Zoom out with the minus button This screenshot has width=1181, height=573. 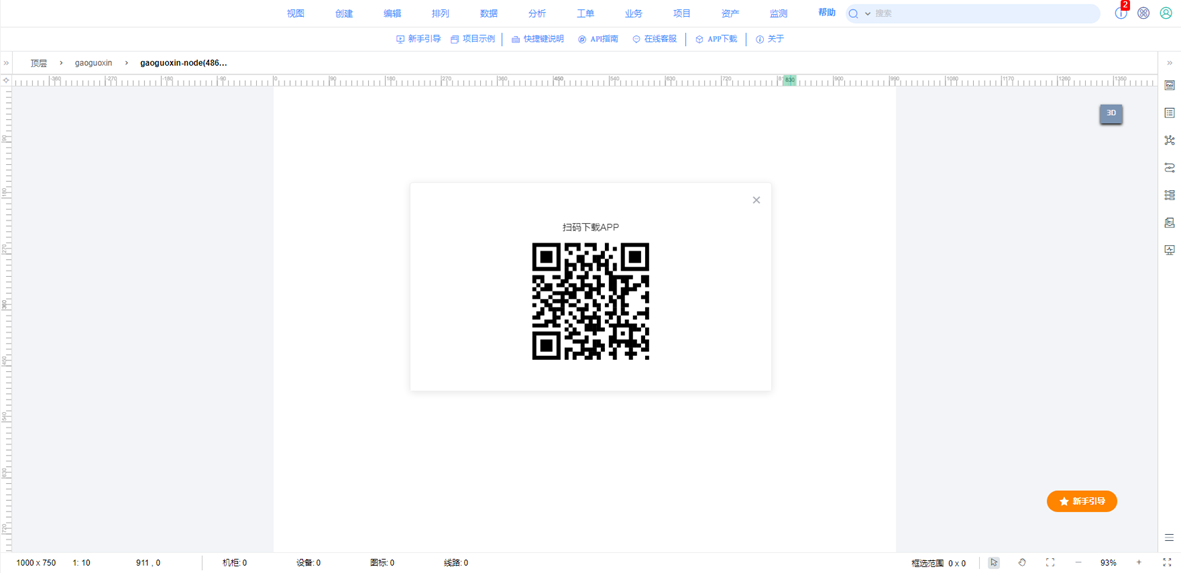pos(1078,562)
